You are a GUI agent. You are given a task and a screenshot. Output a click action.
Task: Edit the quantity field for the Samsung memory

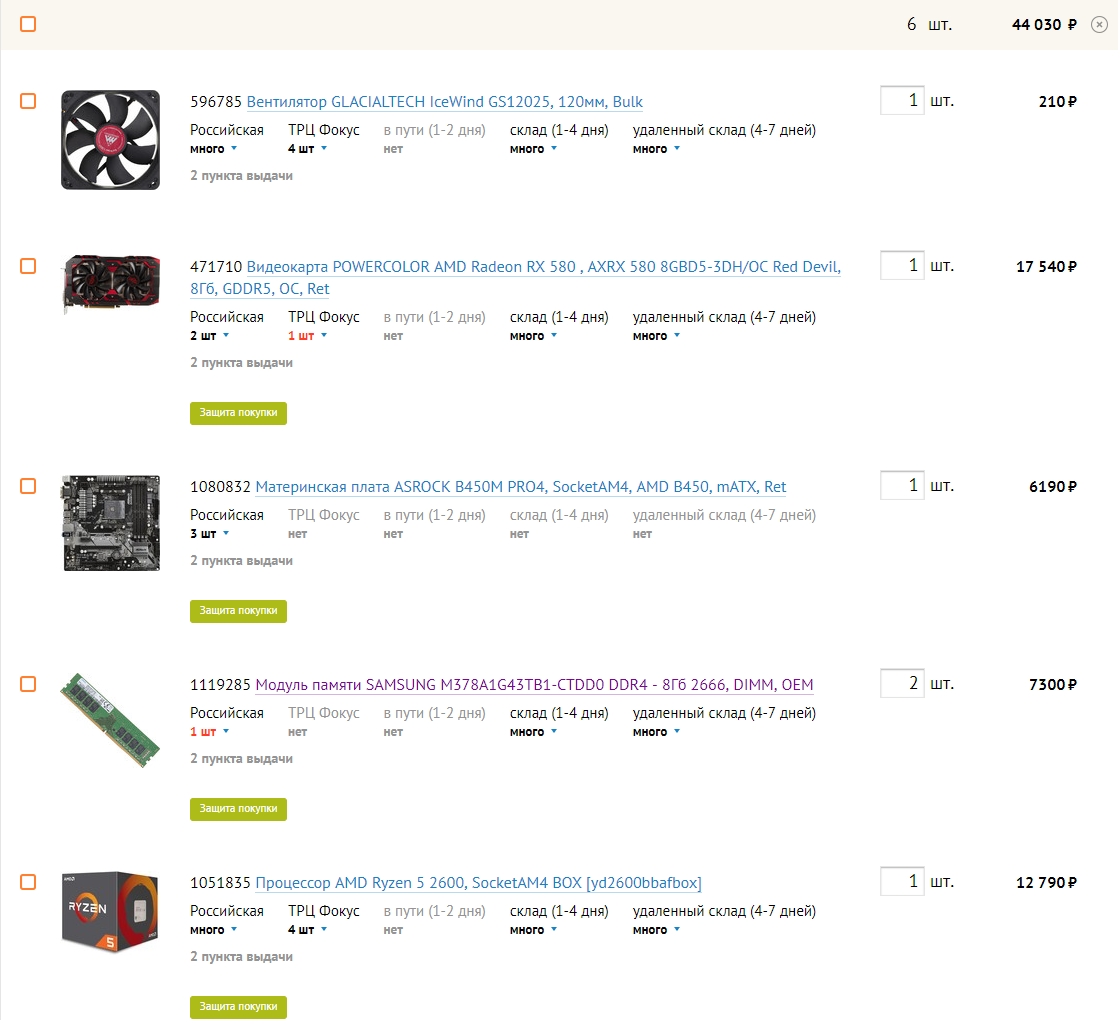902,684
